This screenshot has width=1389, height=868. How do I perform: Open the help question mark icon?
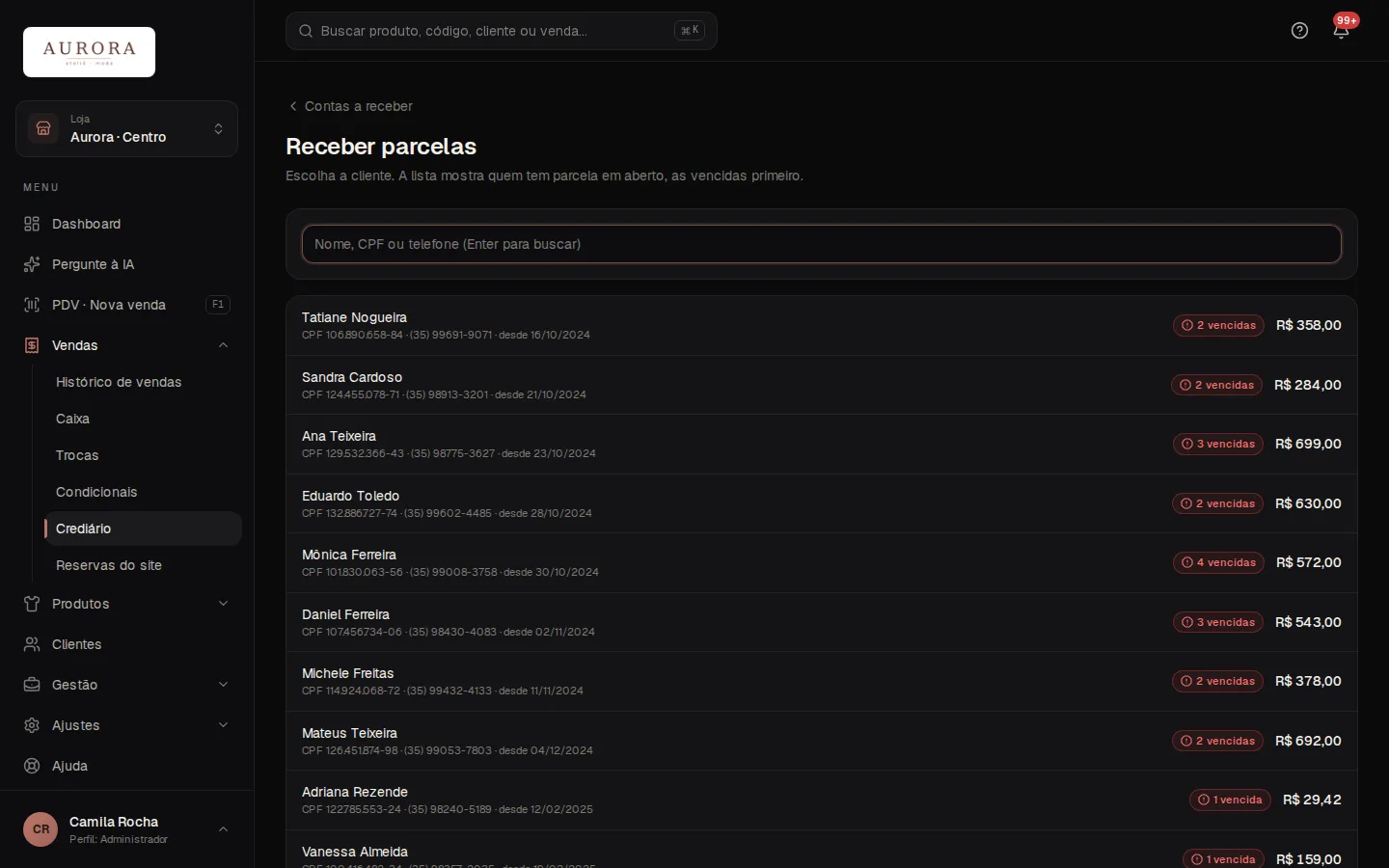point(1299,31)
